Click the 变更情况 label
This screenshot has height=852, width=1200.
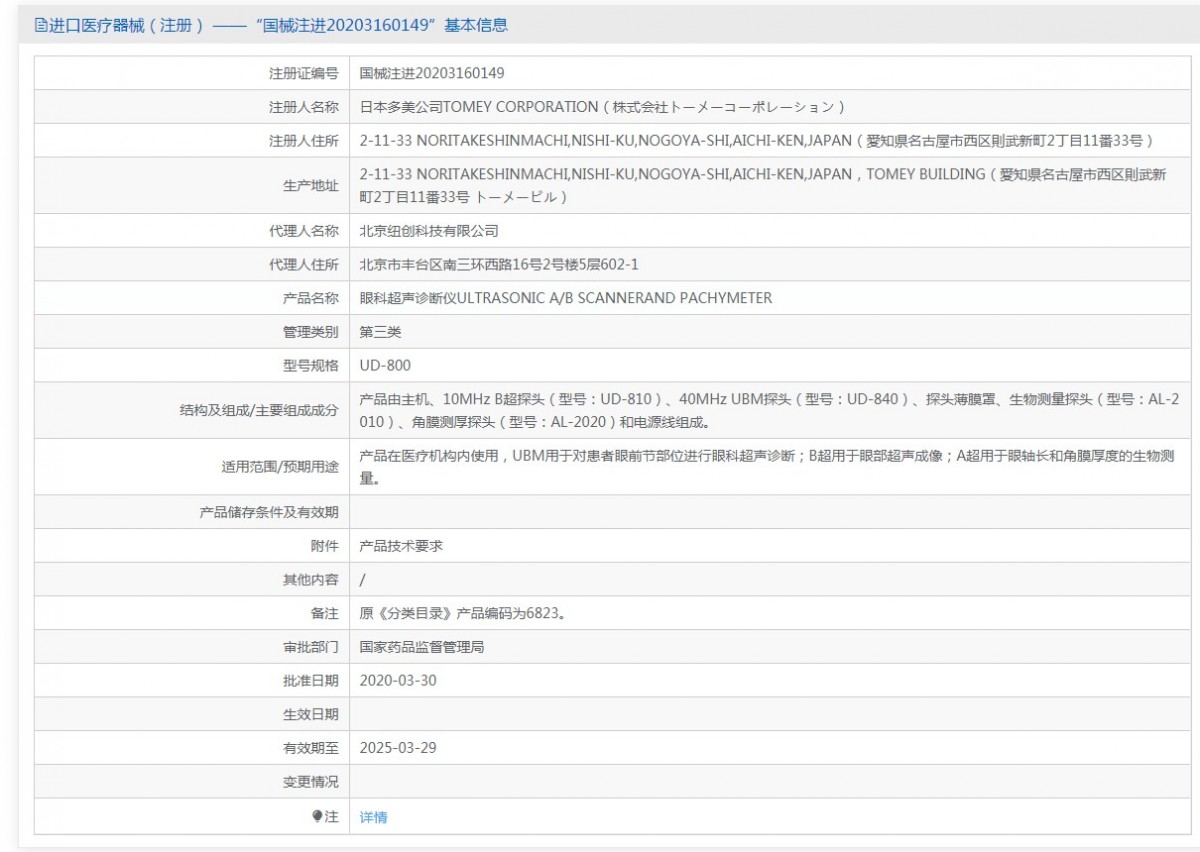[x=311, y=782]
